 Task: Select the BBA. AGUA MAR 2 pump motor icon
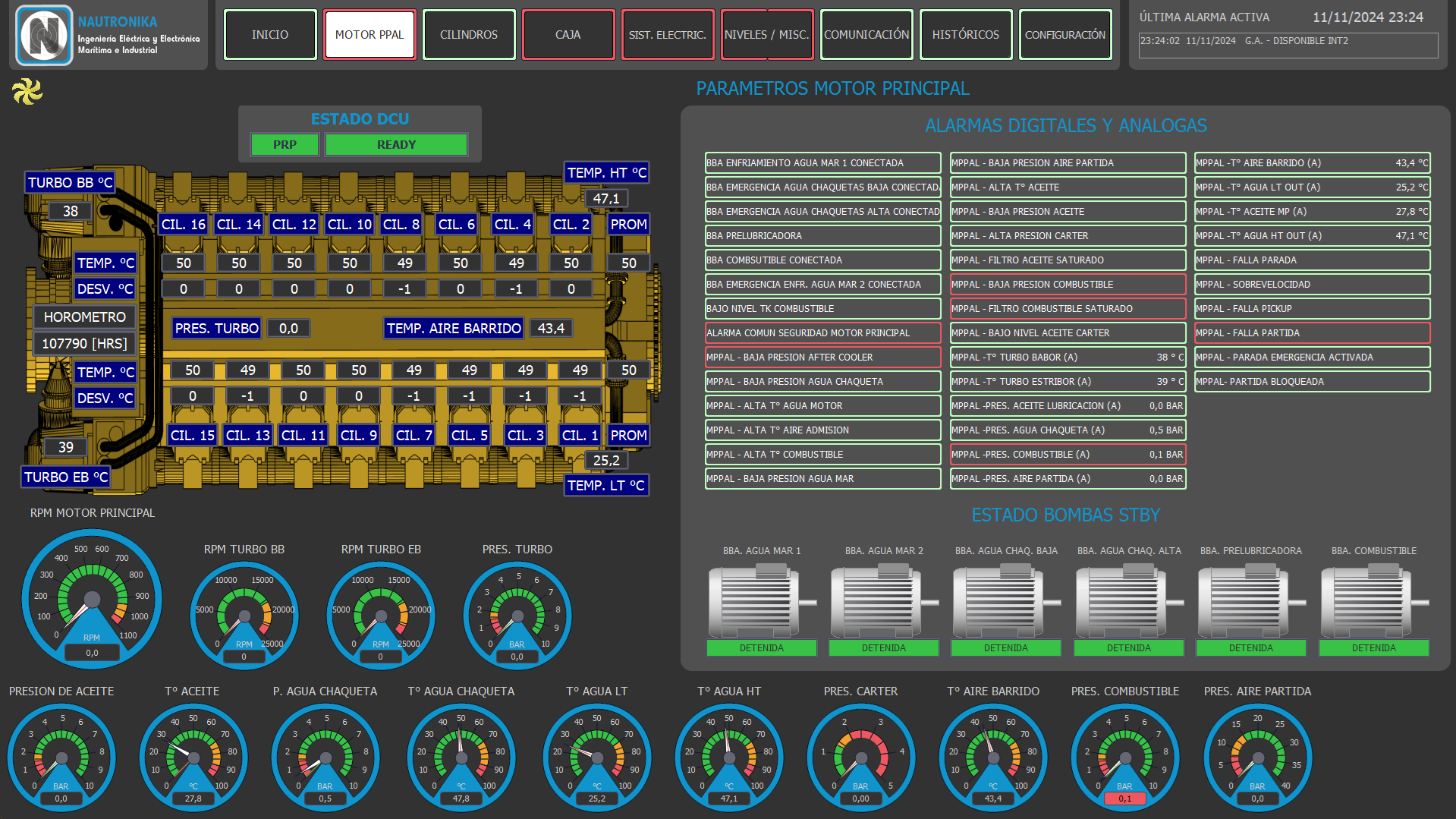click(884, 601)
